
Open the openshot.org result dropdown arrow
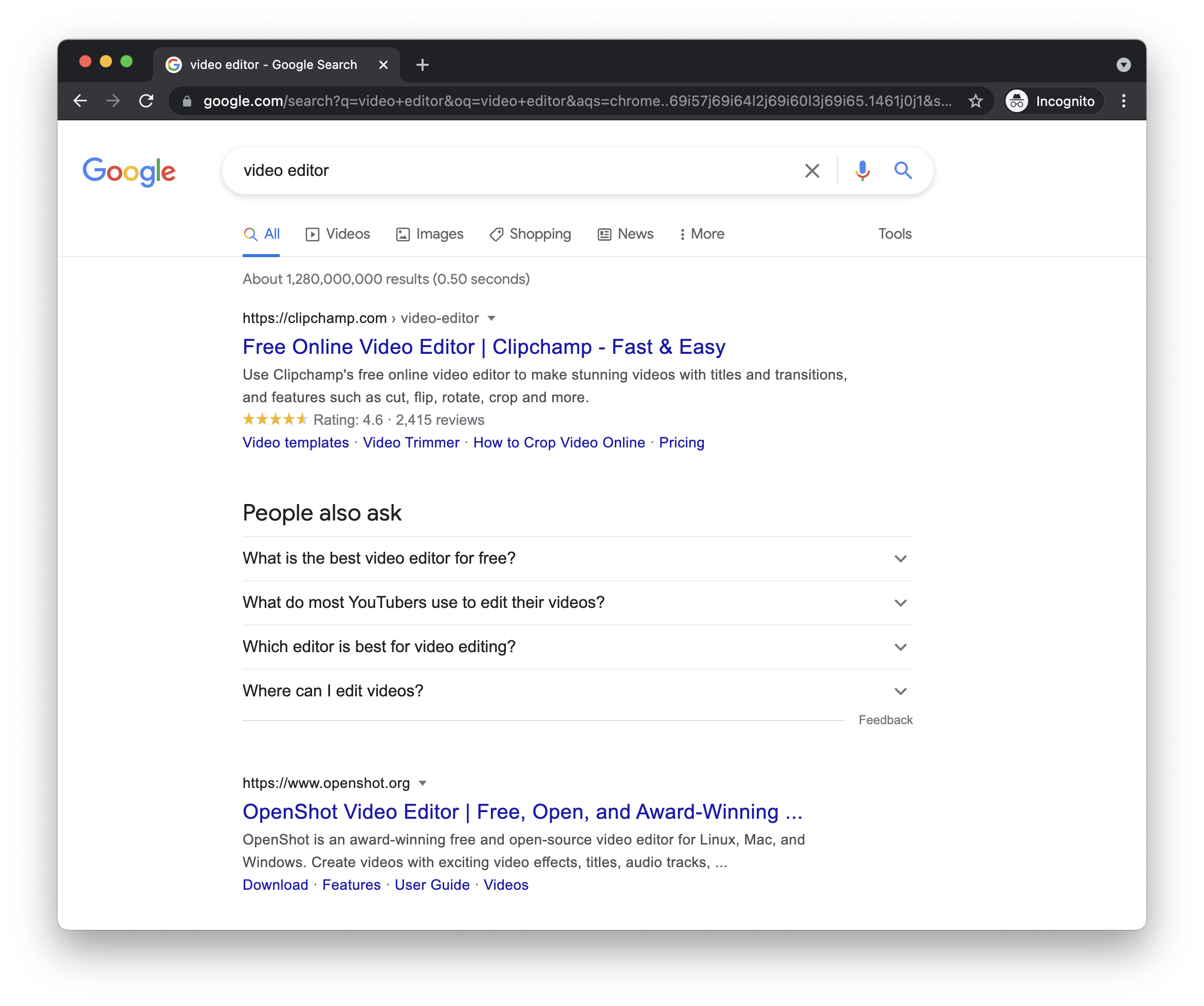[x=423, y=783]
